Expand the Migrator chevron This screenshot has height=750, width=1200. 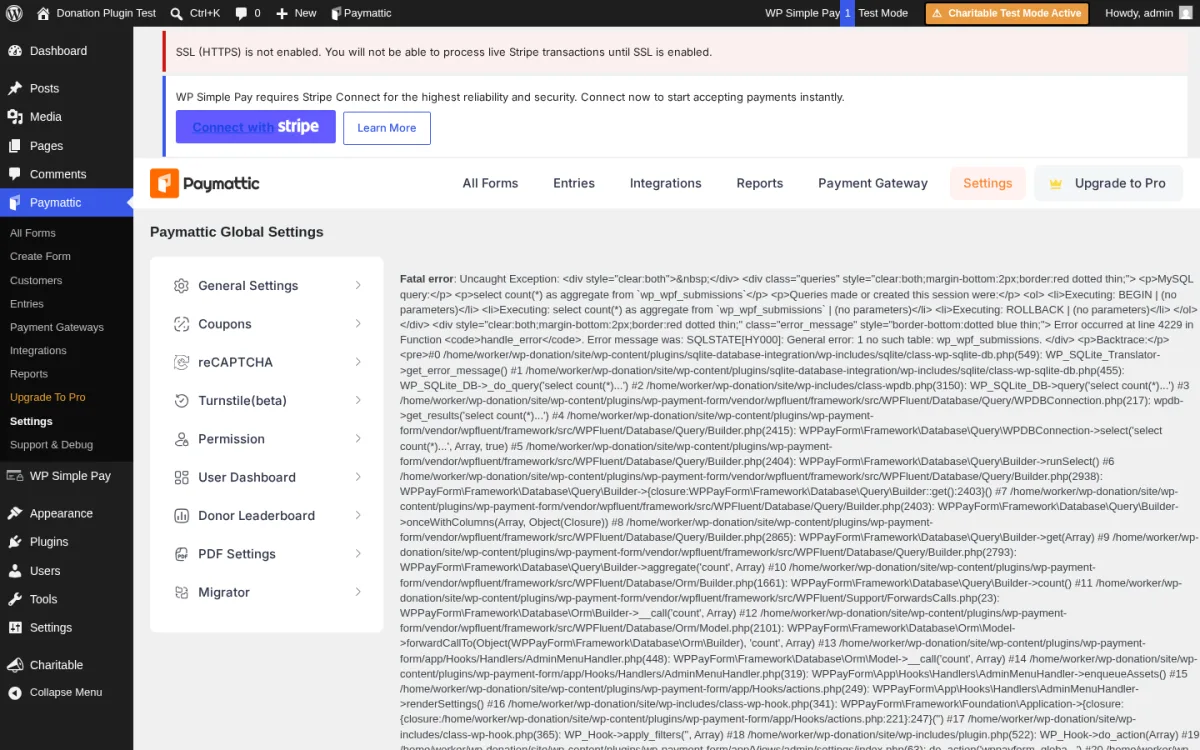(x=358, y=592)
